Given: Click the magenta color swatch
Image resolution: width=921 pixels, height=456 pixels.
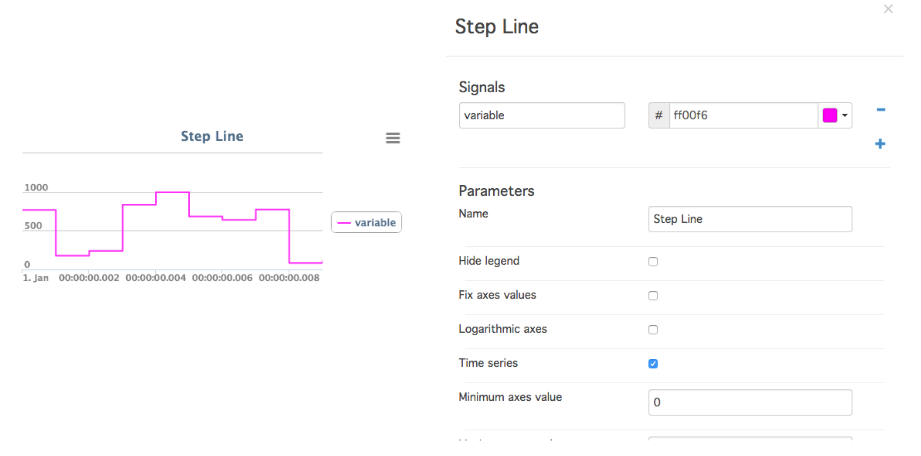Looking at the screenshot, I should [829, 116].
